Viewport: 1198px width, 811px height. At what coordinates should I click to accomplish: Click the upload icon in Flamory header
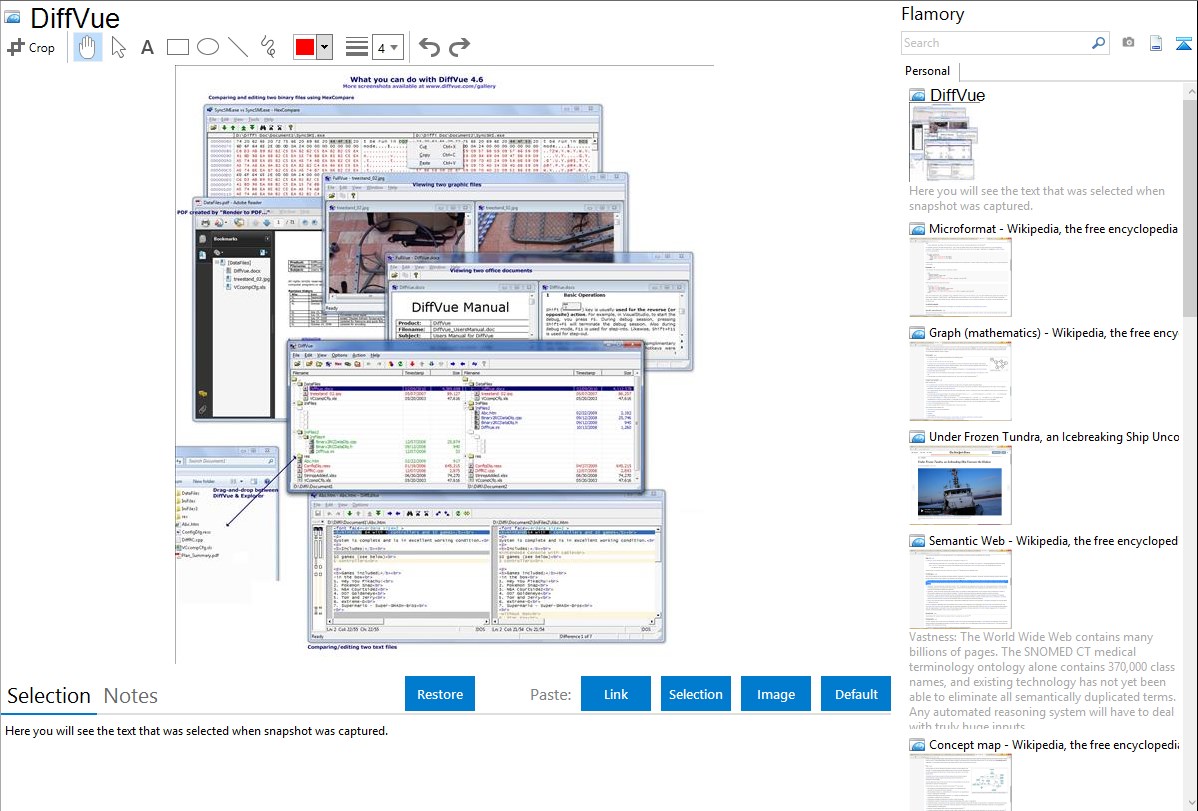tap(1183, 43)
